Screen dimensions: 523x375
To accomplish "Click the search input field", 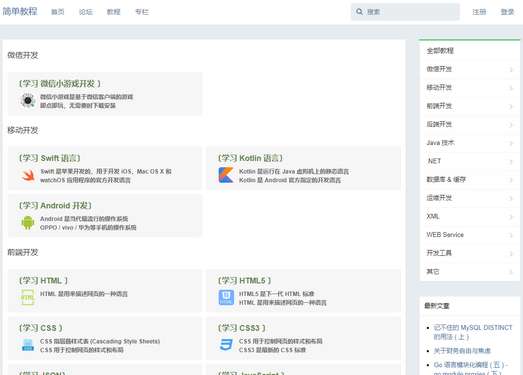I will coord(405,12).
